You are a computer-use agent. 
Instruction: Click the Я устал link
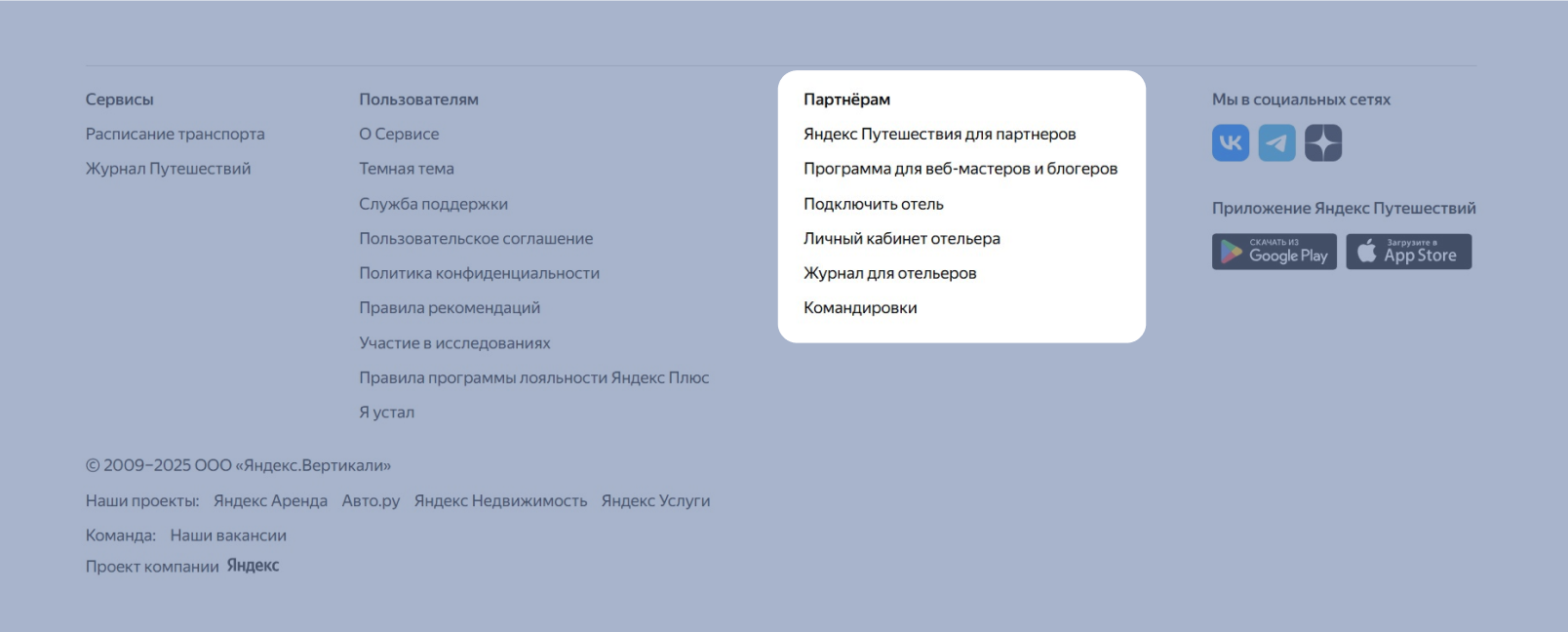coord(386,413)
